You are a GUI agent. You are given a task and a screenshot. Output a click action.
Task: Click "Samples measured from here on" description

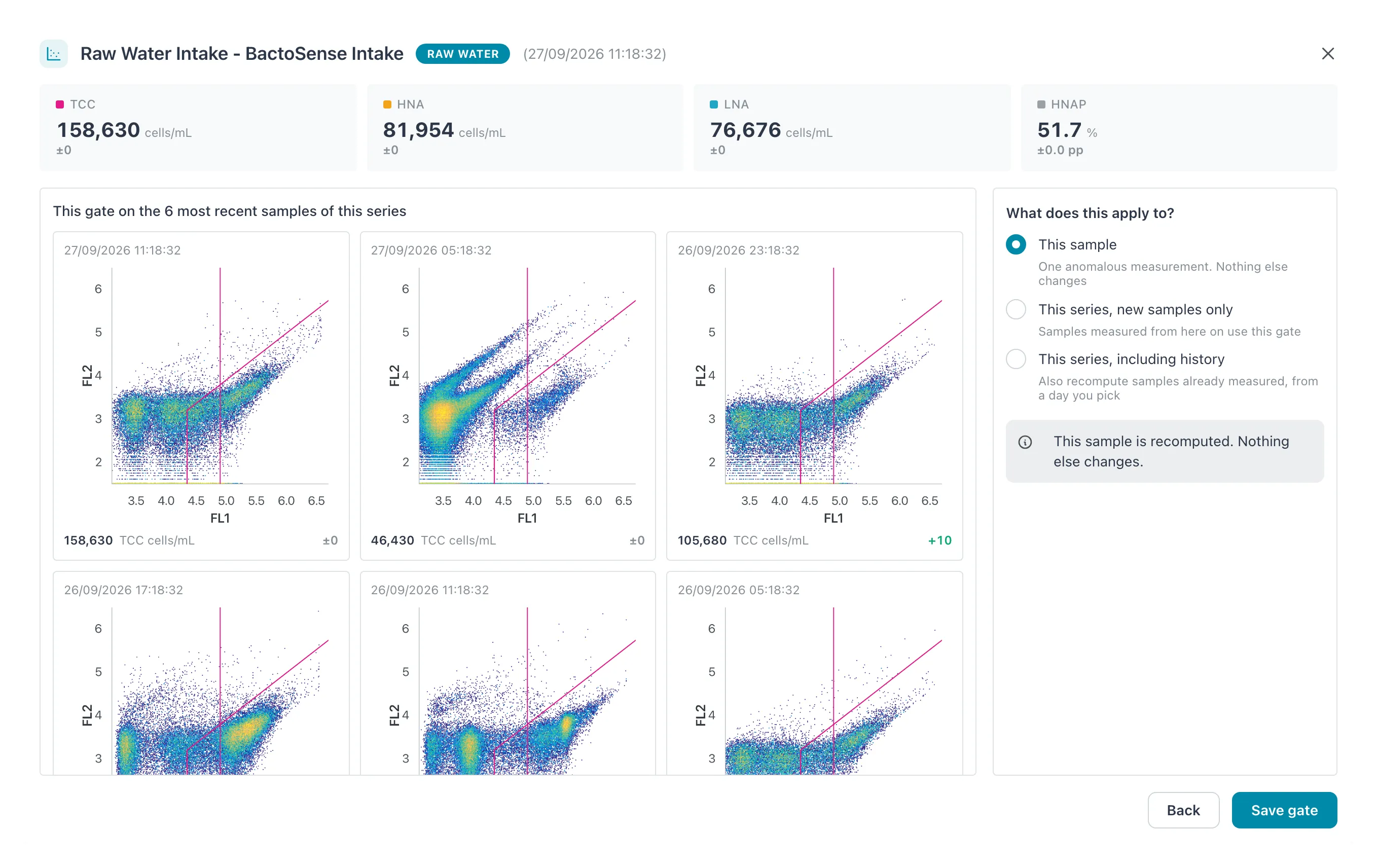pos(1169,332)
